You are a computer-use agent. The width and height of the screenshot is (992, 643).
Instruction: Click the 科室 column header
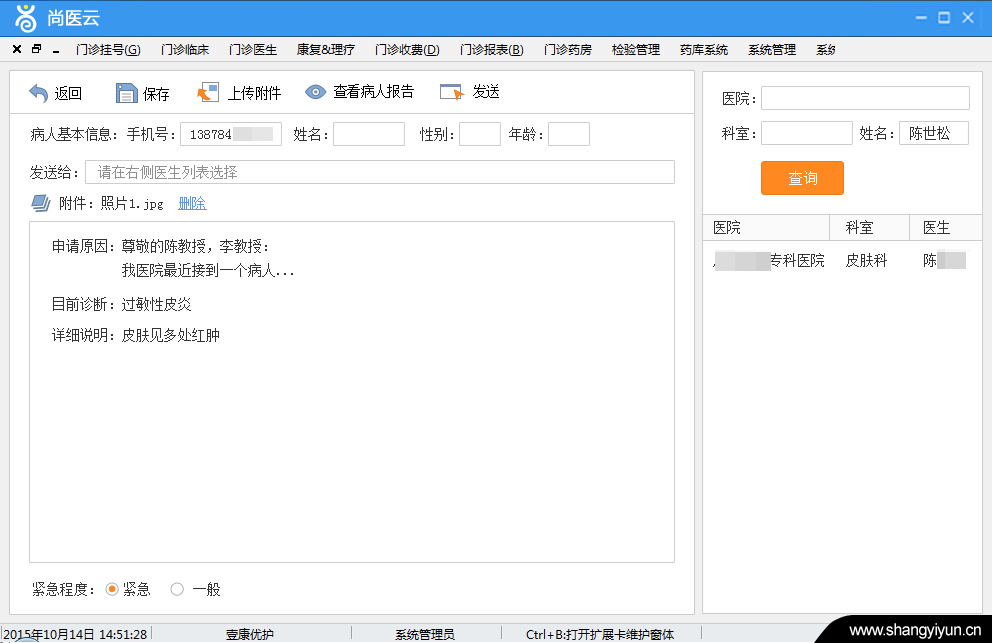(x=869, y=228)
